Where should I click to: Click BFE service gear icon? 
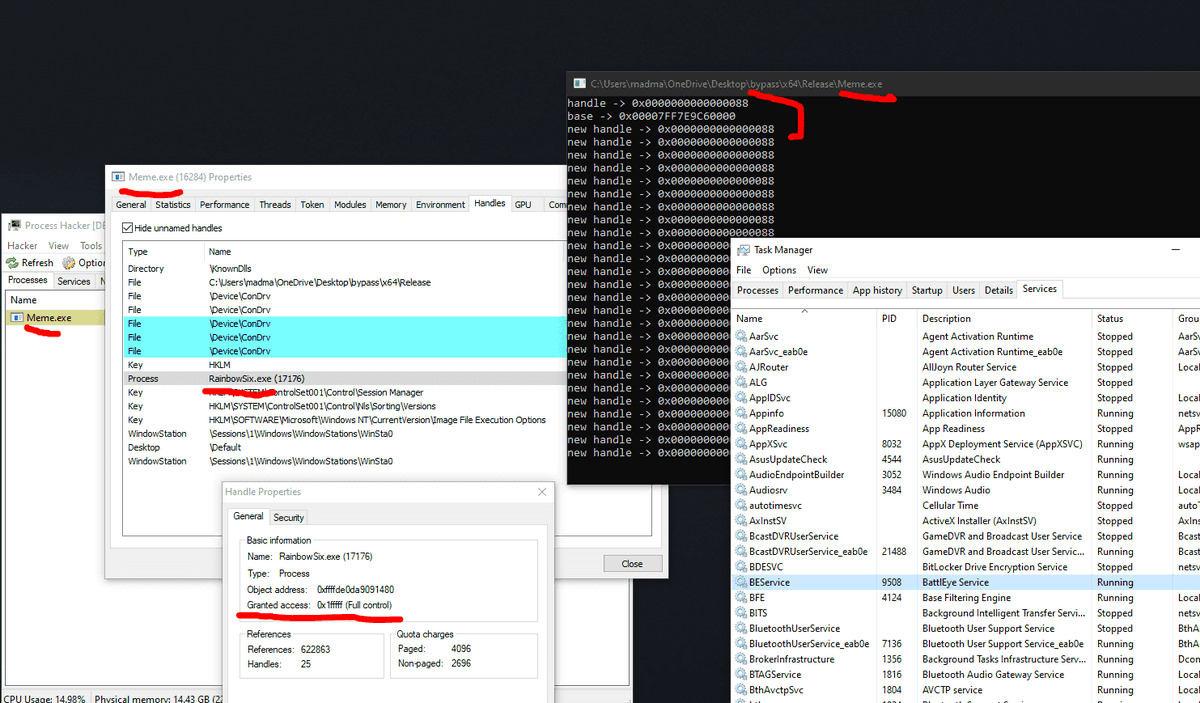coord(741,598)
